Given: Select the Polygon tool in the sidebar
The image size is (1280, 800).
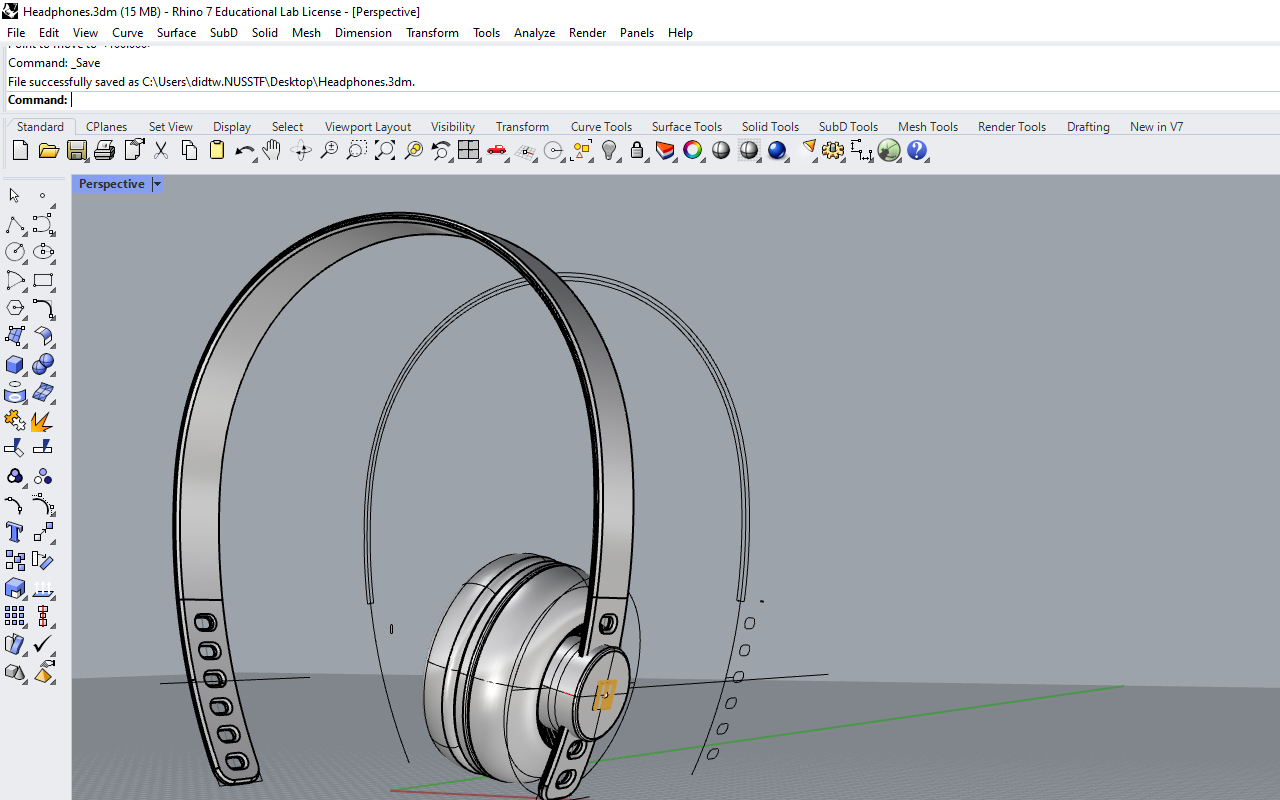Looking at the screenshot, I should 15,308.
